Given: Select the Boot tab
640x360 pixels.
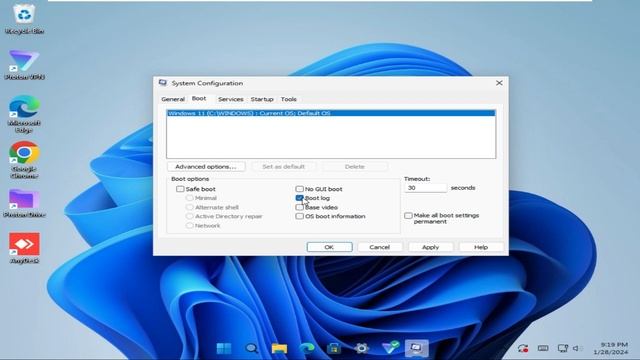Looking at the screenshot, I should coord(199,98).
